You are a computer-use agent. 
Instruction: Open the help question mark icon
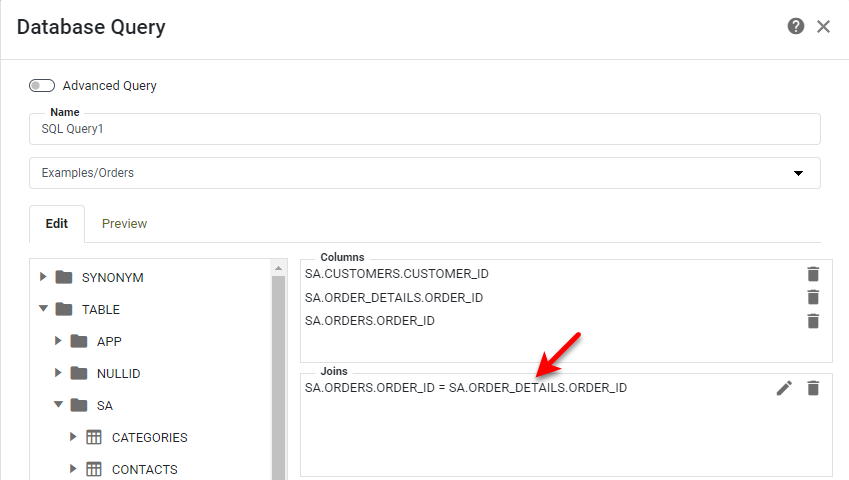pyautogui.click(x=796, y=26)
